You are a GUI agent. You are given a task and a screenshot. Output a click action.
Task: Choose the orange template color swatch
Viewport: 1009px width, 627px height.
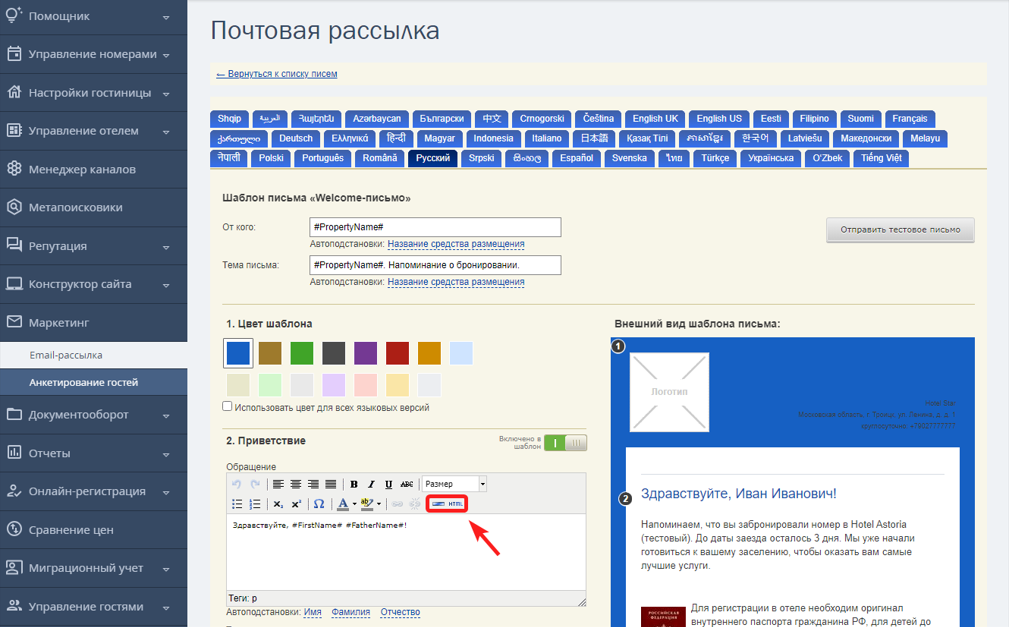pos(429,353)
